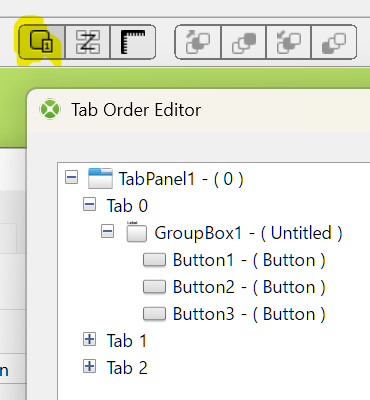370x400 pixels.
Task: Select the Tab 0 label
Action: click(127, 206)
